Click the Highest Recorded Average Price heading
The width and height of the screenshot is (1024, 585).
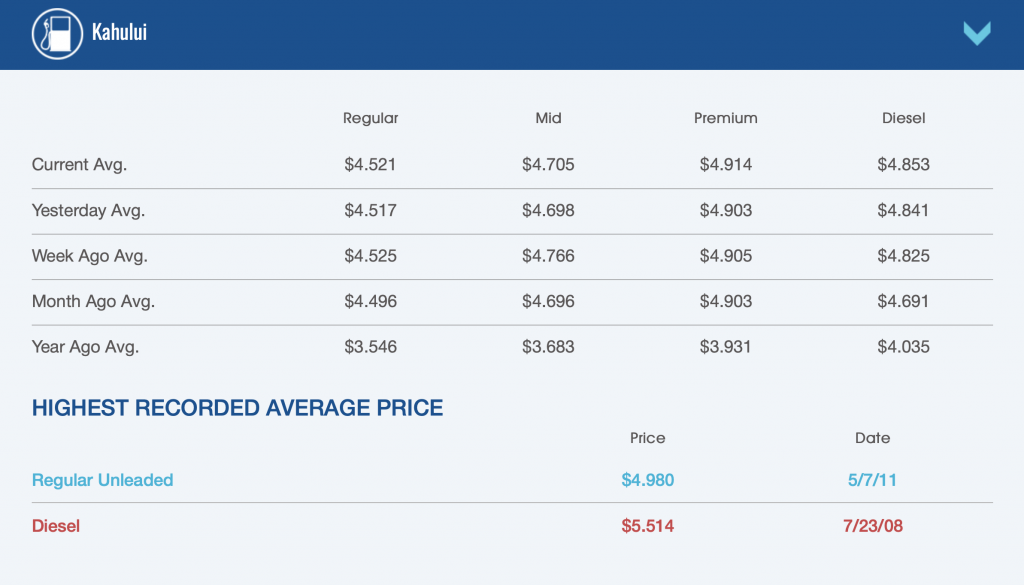pyautogui.click(x=237, y=408)
